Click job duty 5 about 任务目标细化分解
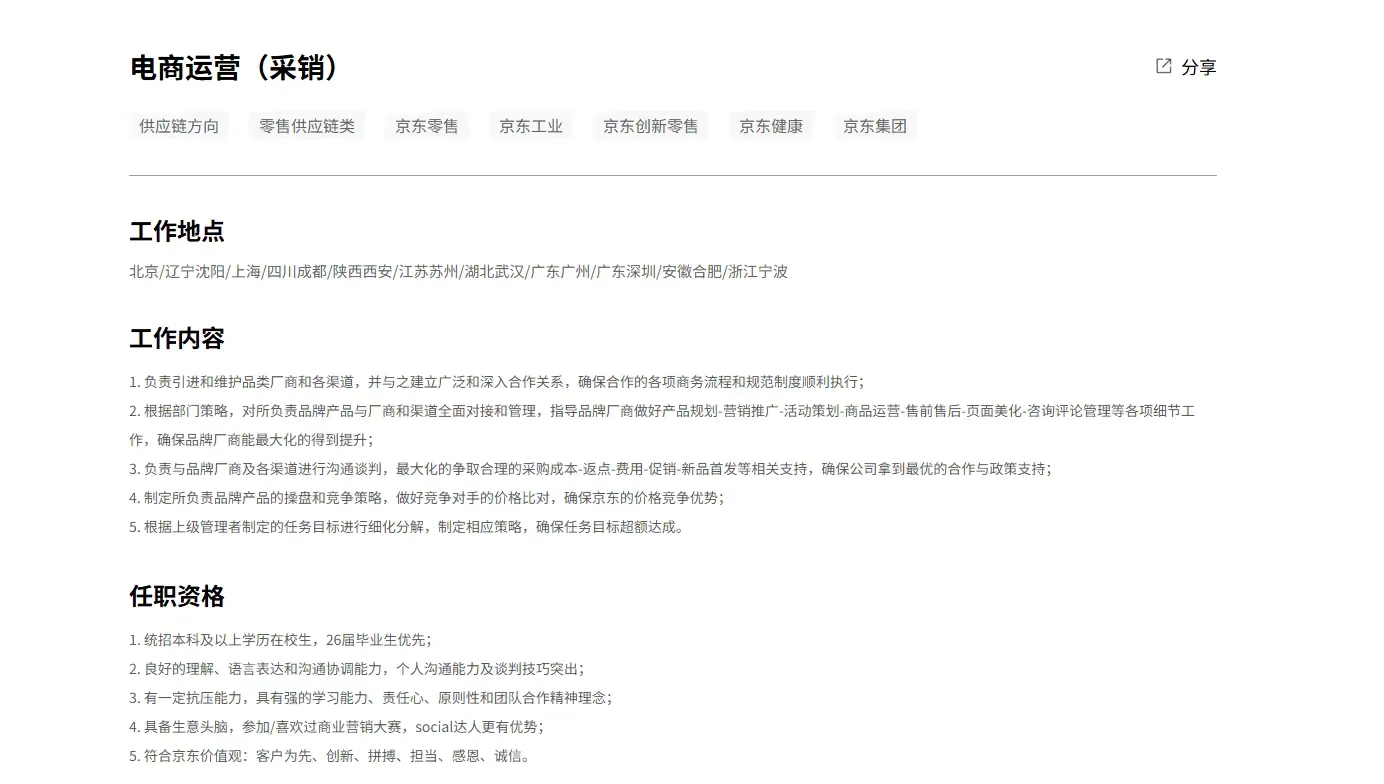1384x784 pixels. [407, 527]
